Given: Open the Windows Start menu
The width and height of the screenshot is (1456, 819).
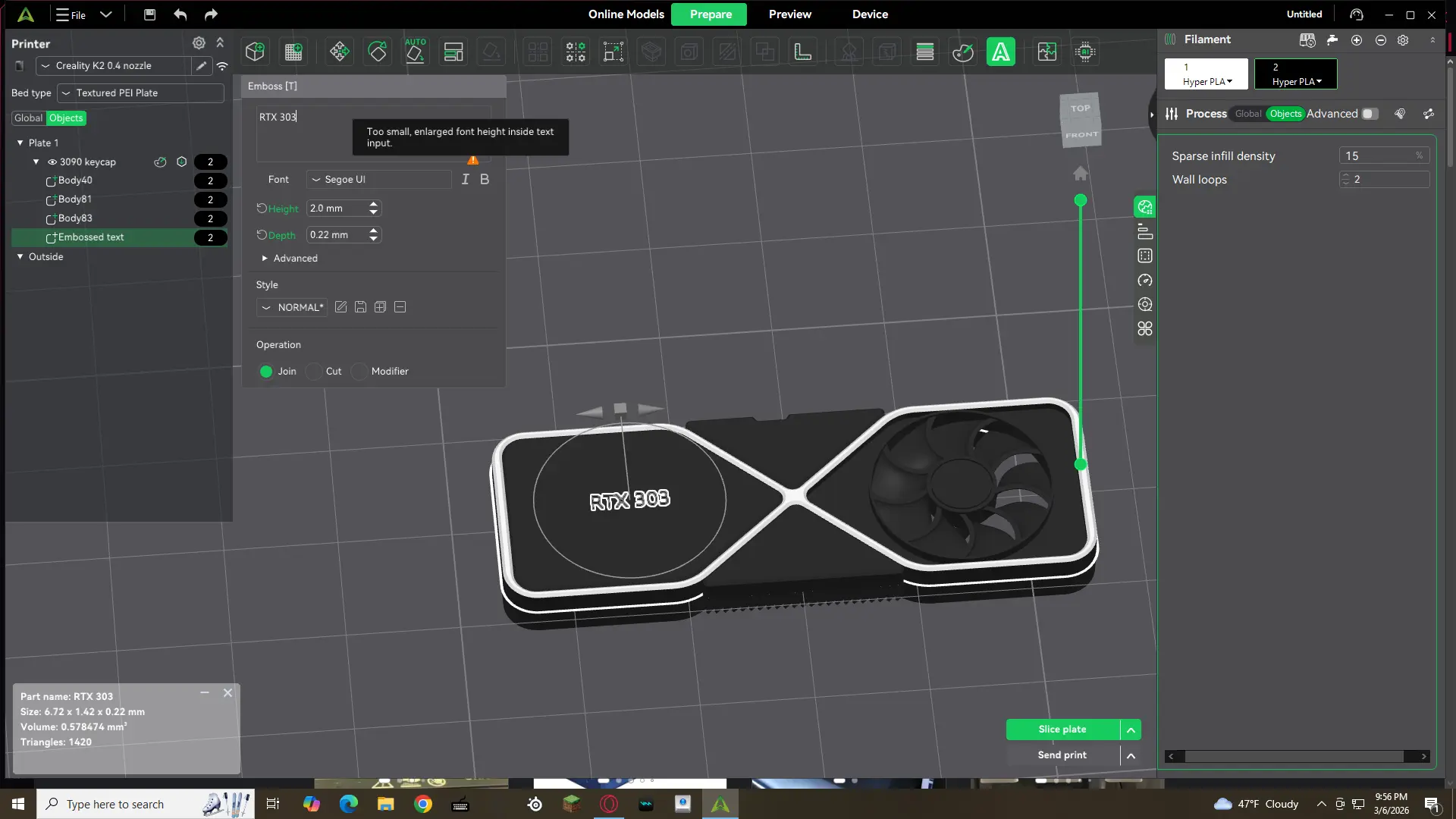Looking at the screenshot, I should (x=18, y=804).
